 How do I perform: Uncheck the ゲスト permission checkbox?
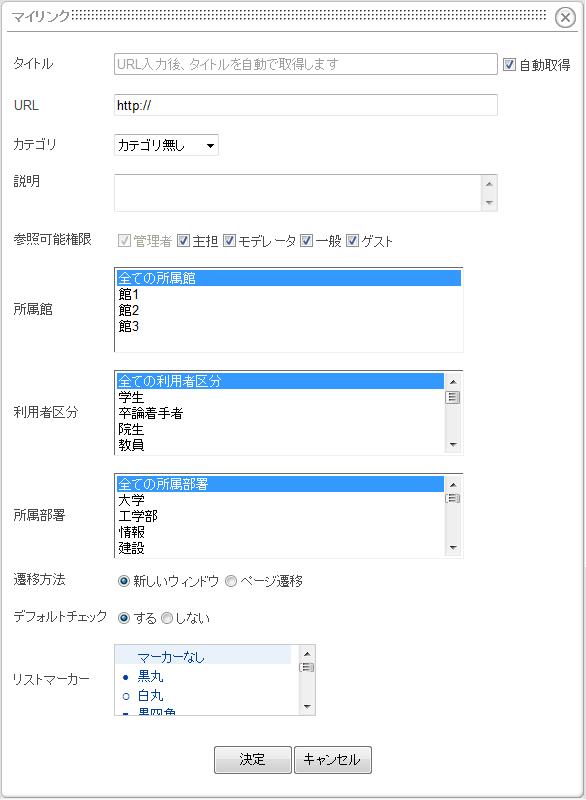tap(352, 240)
